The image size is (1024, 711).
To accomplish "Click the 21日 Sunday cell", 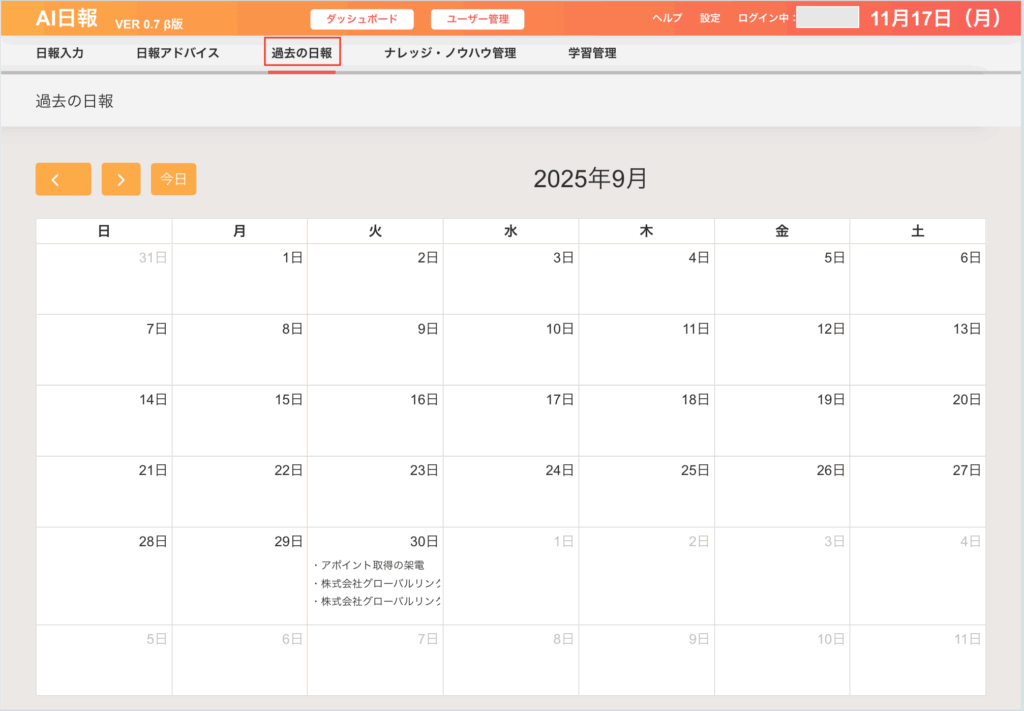I will tap(104, 491).
